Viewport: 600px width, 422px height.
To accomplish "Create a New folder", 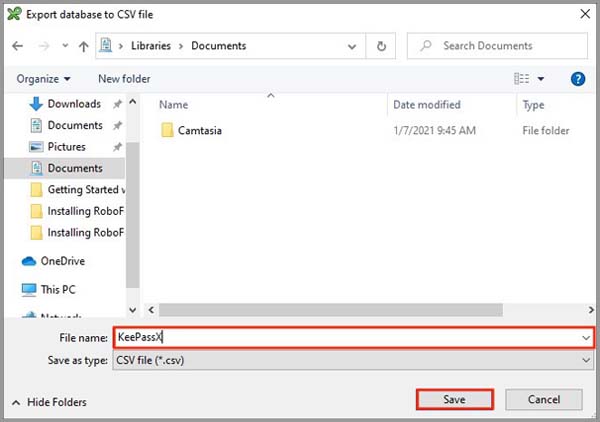I will [124, 79].
